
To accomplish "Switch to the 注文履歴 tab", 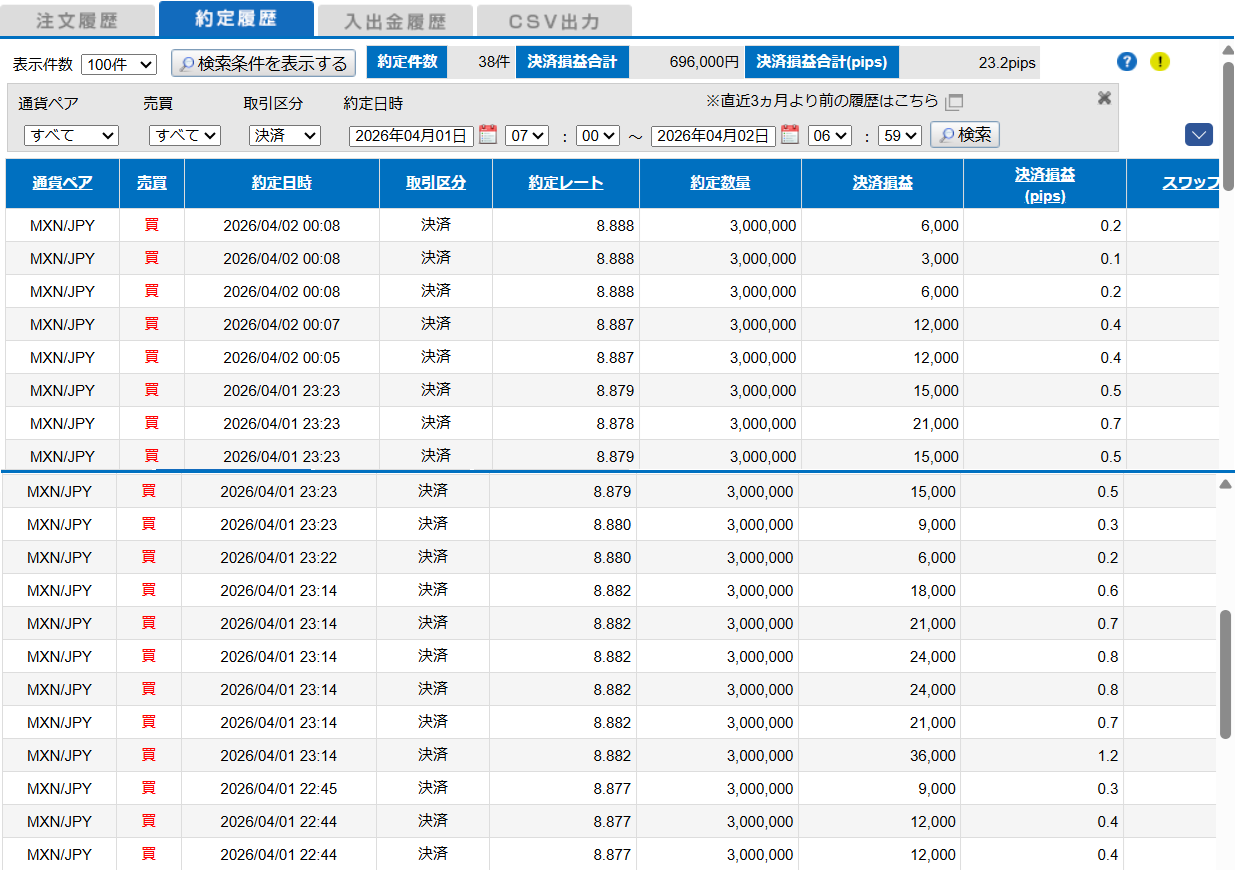I will pos(78,21).
